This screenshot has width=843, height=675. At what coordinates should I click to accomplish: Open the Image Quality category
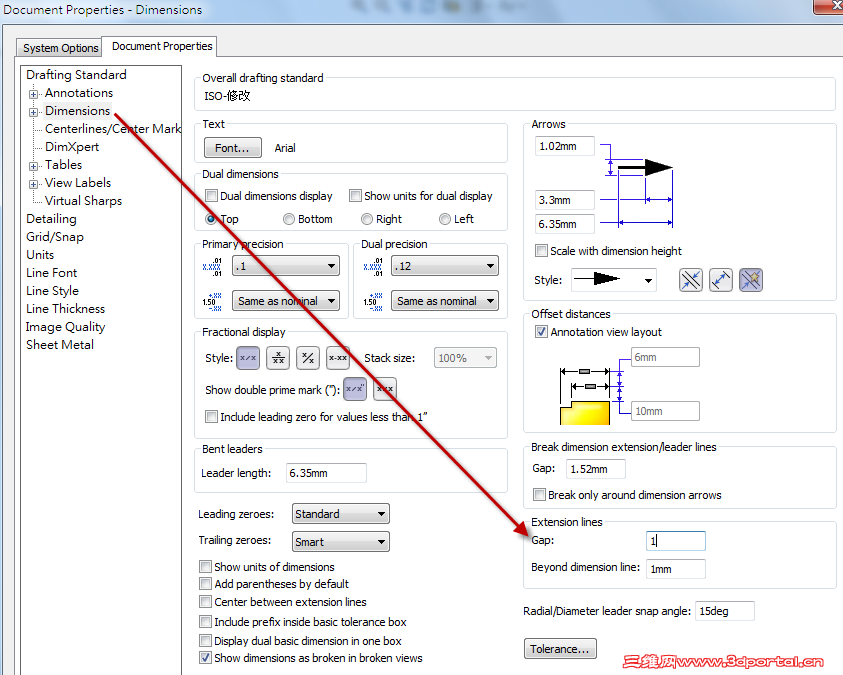point(66,327)
